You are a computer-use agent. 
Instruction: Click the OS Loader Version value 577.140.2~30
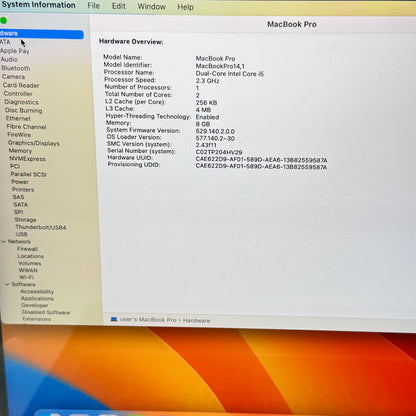point(215,138)
